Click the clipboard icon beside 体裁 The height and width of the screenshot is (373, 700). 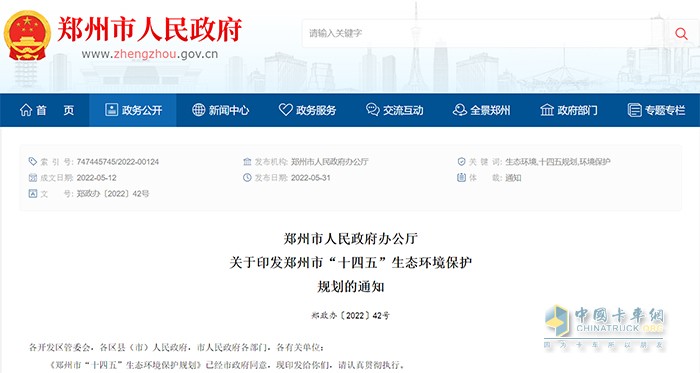(462, 178)
